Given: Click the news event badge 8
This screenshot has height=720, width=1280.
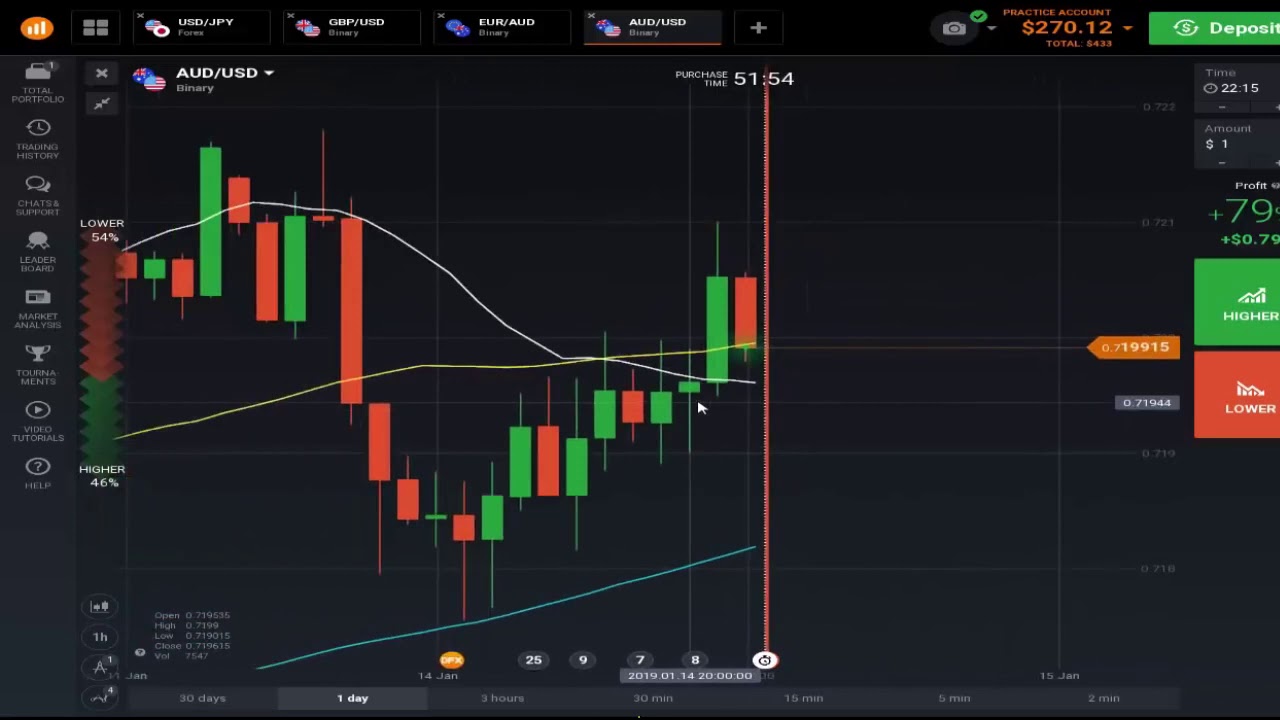Looking at the screenshot, I should [x=695, y=660].
